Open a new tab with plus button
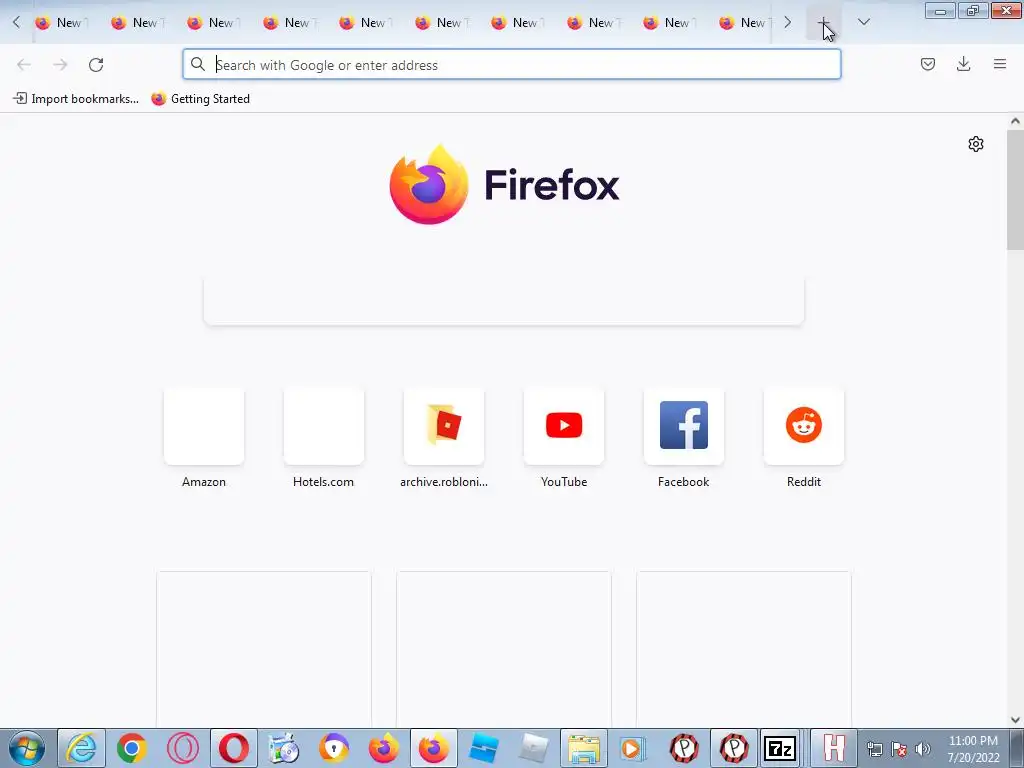Screen dimensions: 1024x768 (824, 23)
